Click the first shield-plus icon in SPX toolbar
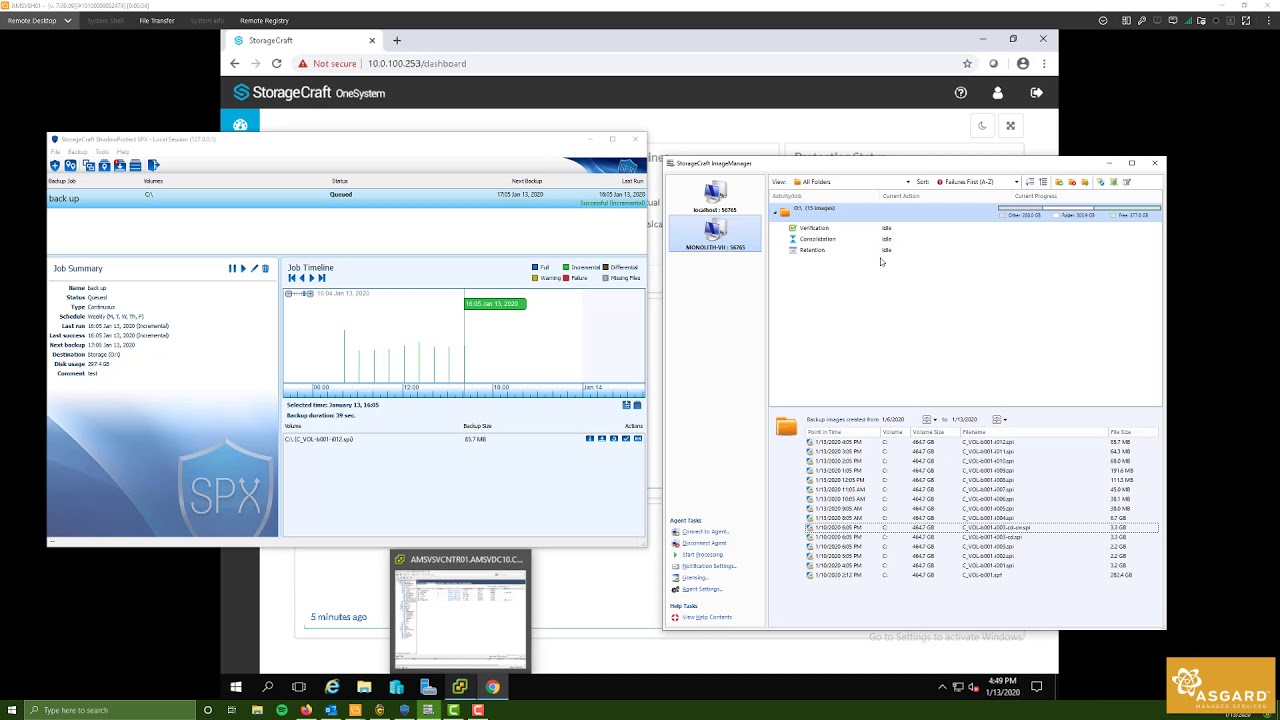 pos(55,165)
